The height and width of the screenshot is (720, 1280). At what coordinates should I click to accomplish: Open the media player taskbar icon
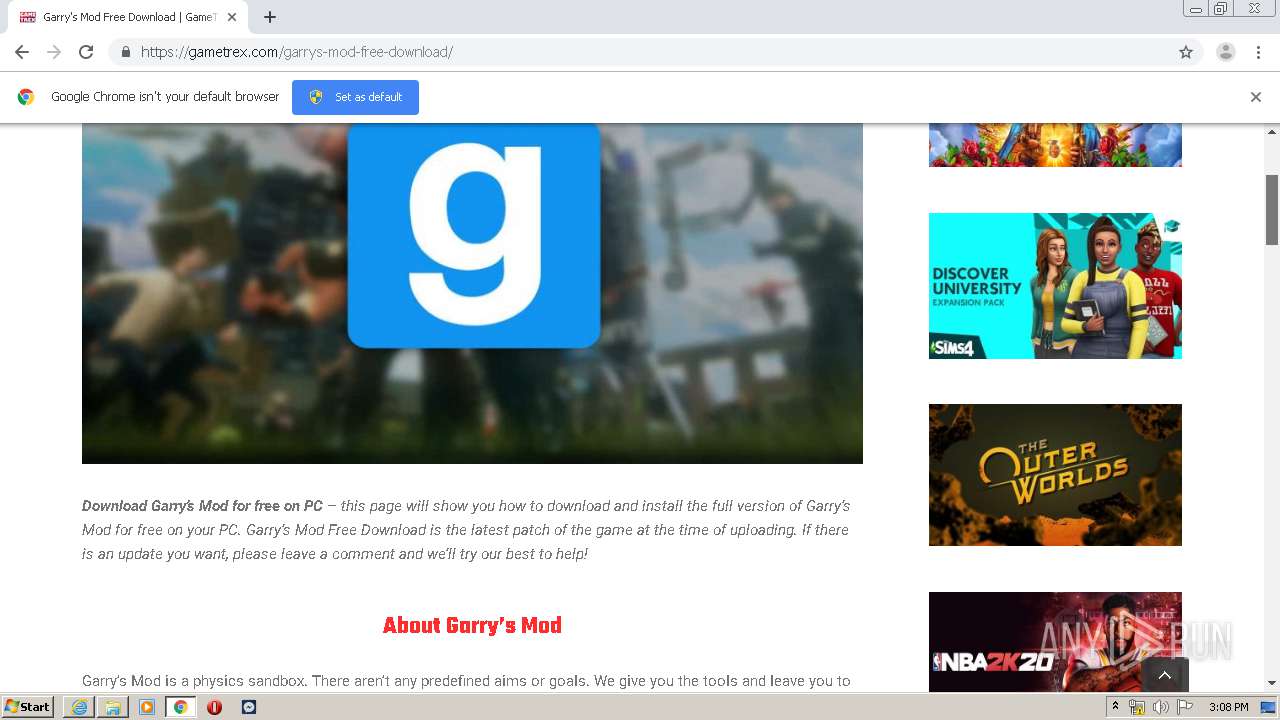click(147, 707)
